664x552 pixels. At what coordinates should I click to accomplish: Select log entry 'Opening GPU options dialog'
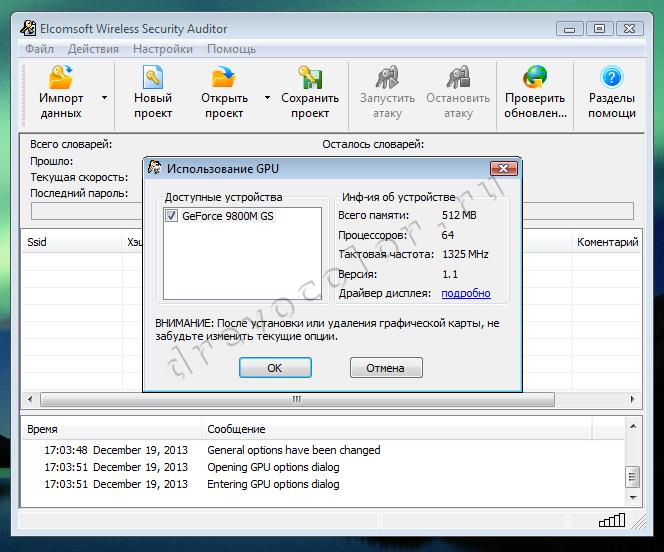click(273, 467)
